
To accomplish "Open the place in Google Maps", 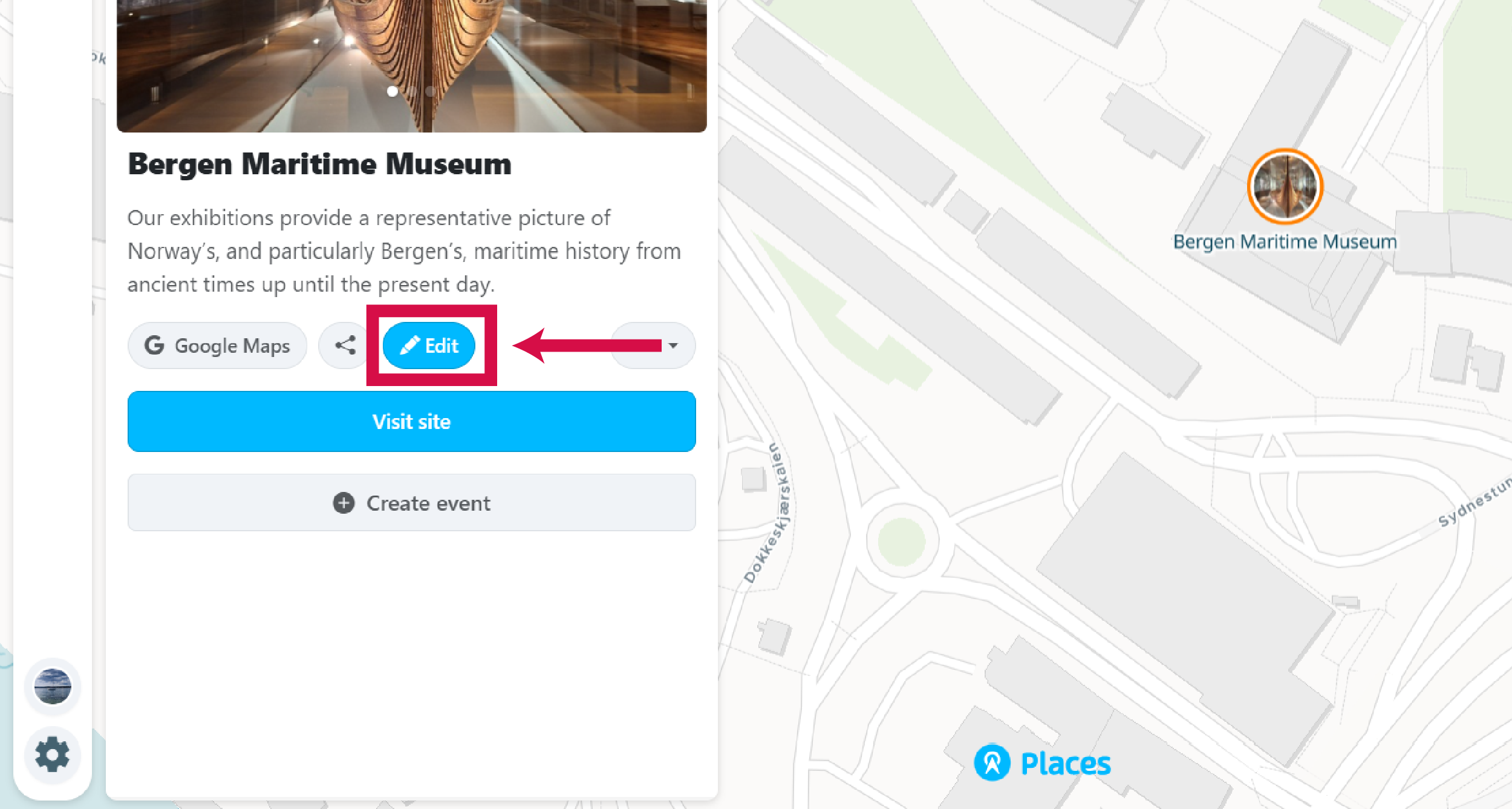I will [217, 346].
